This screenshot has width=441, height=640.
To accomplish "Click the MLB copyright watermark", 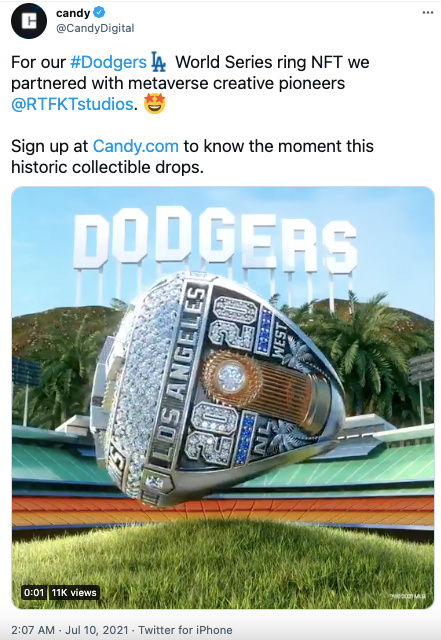I will [408, 596].
